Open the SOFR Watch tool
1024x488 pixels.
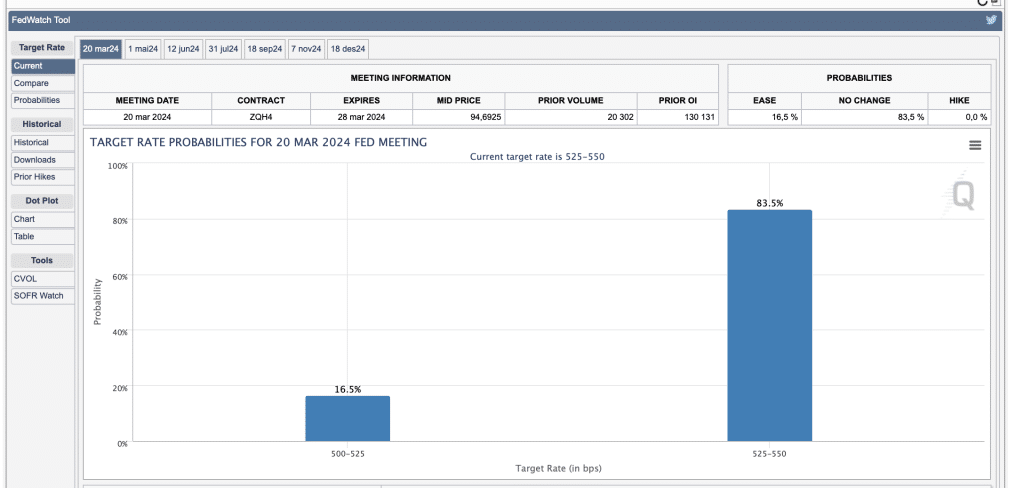(42, 296)
